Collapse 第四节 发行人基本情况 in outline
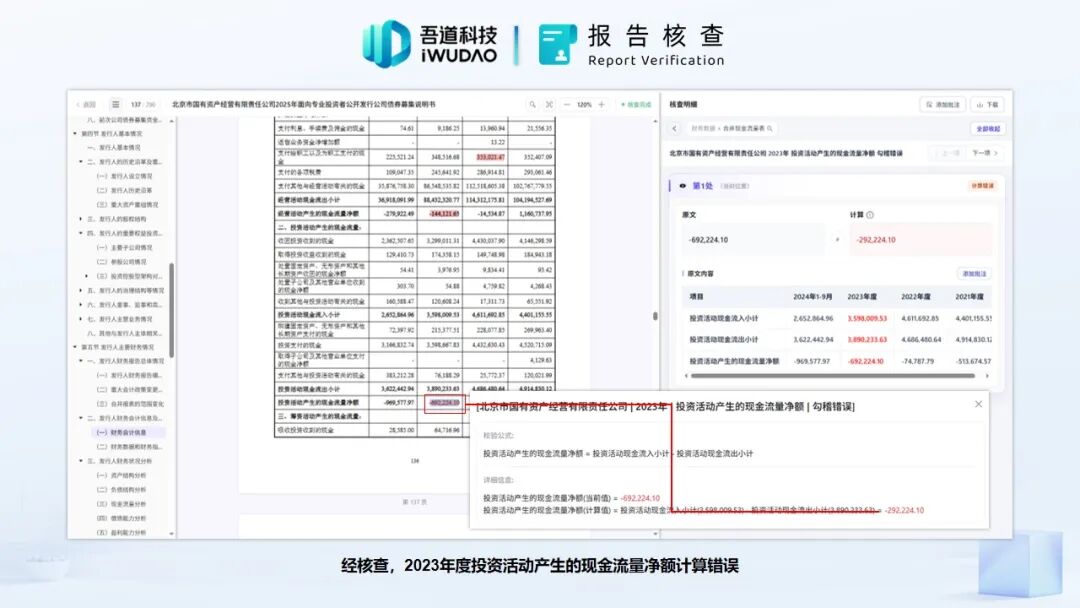This screenshot has height=608, width=1080. tap(75, 134)
